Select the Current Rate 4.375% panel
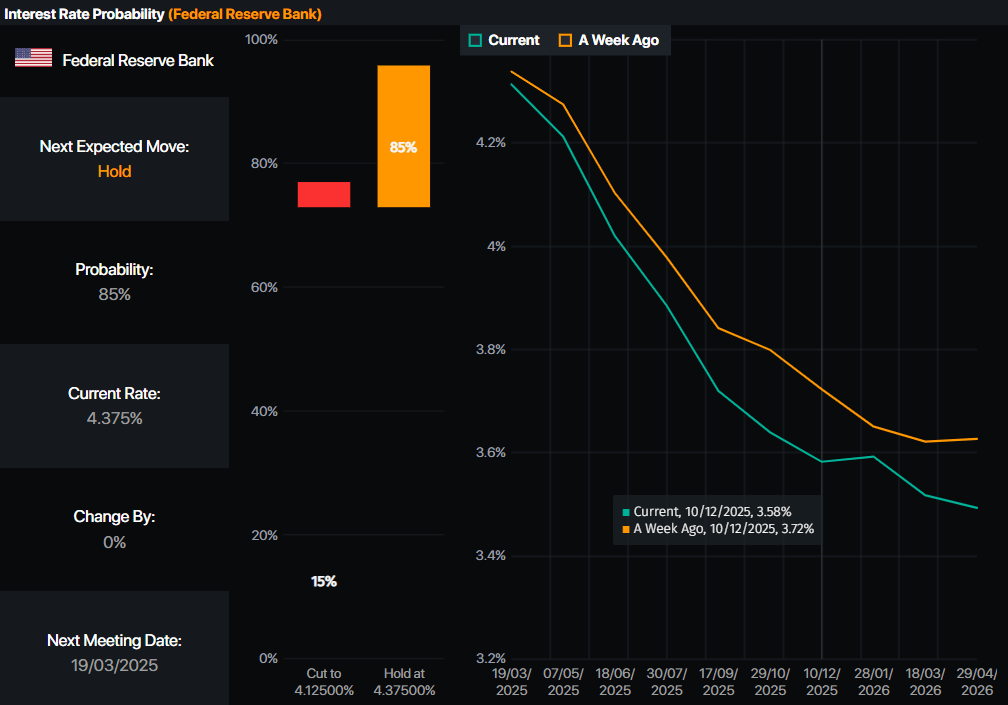The height and width of the screenshot is (705, 1008). pyautogui.click(x=114, y=406)
